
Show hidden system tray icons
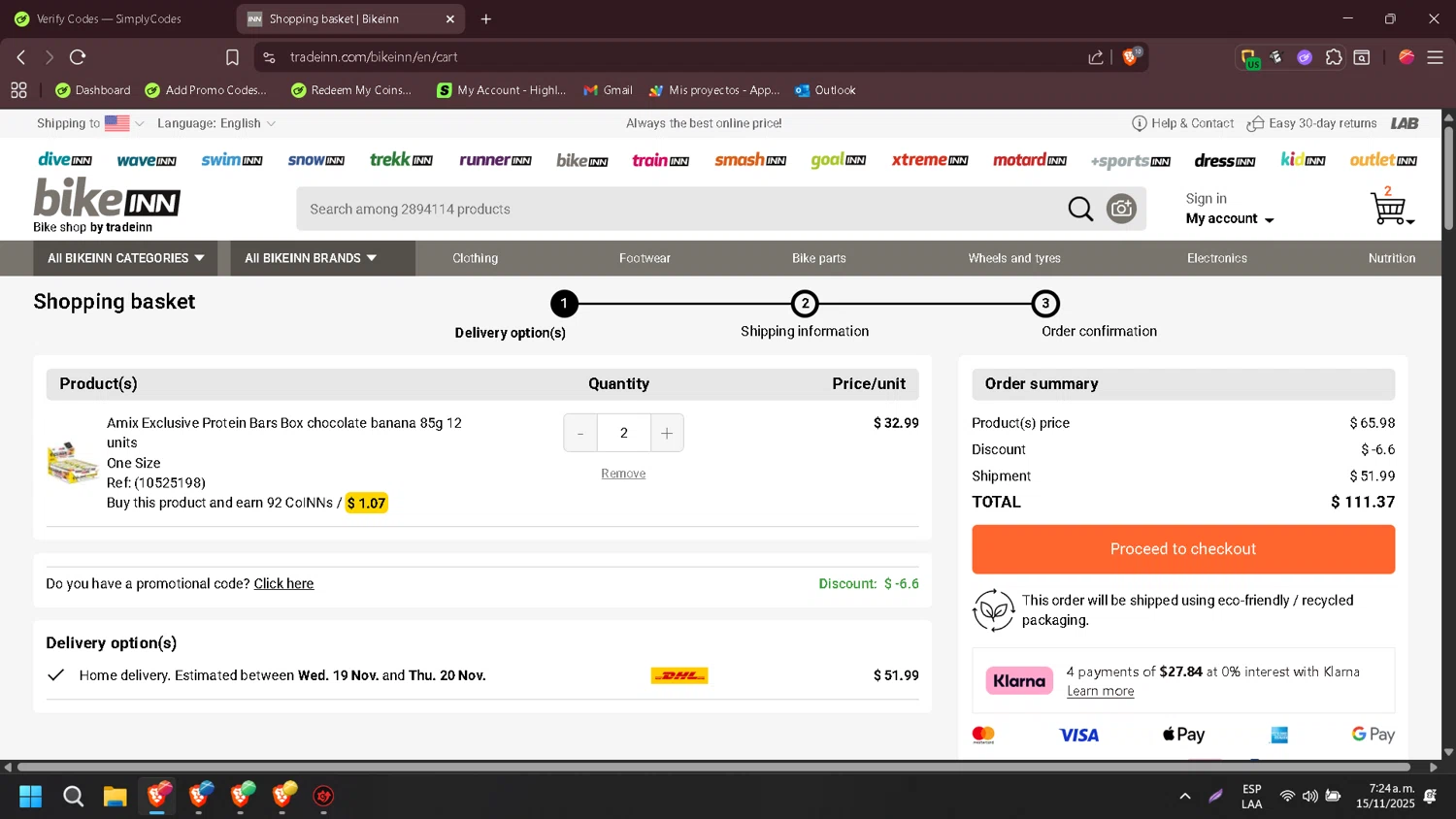coord(1185,796)
